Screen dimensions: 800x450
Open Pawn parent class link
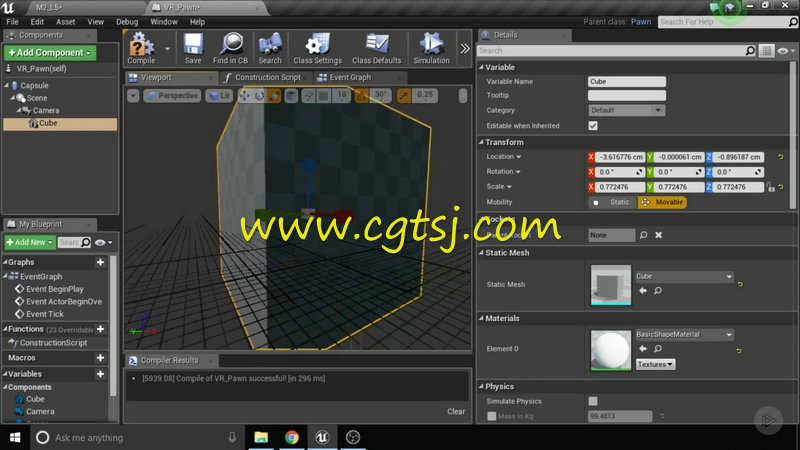click(x=641, y=22)
